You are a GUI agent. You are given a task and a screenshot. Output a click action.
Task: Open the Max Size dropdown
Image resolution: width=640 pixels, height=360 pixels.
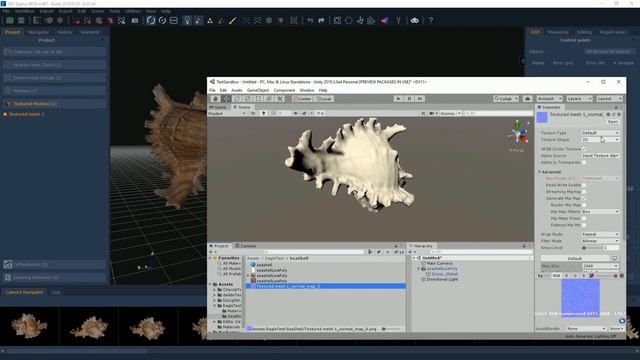pos(600,266)
